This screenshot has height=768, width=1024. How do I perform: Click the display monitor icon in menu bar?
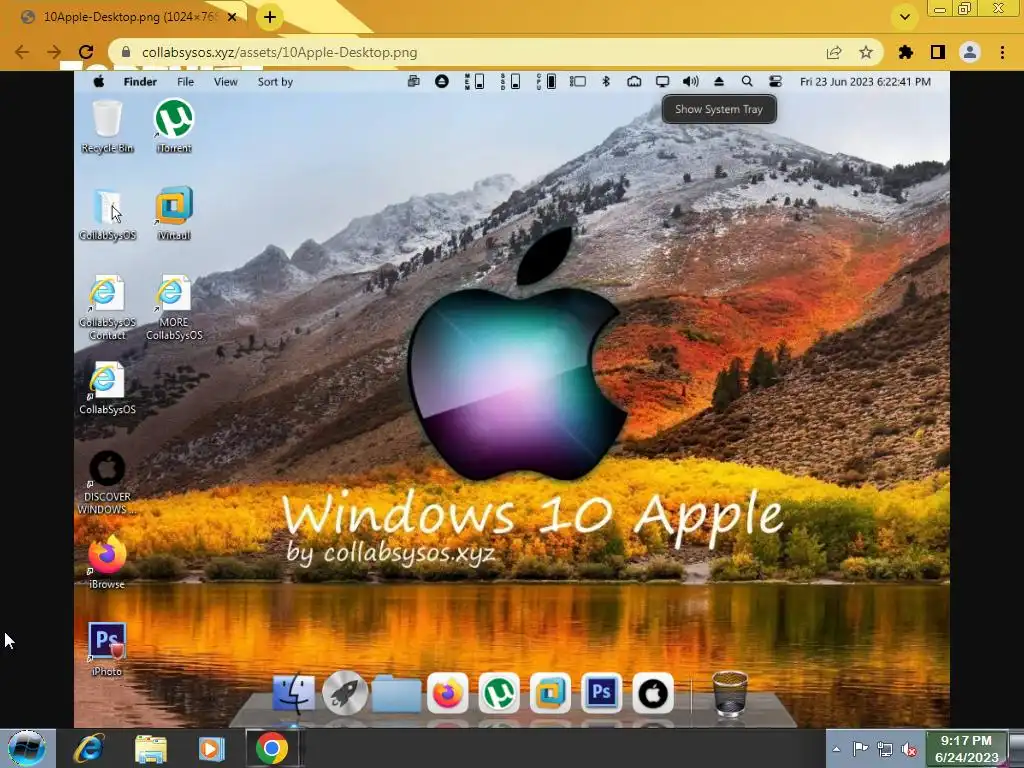(662, 82)
